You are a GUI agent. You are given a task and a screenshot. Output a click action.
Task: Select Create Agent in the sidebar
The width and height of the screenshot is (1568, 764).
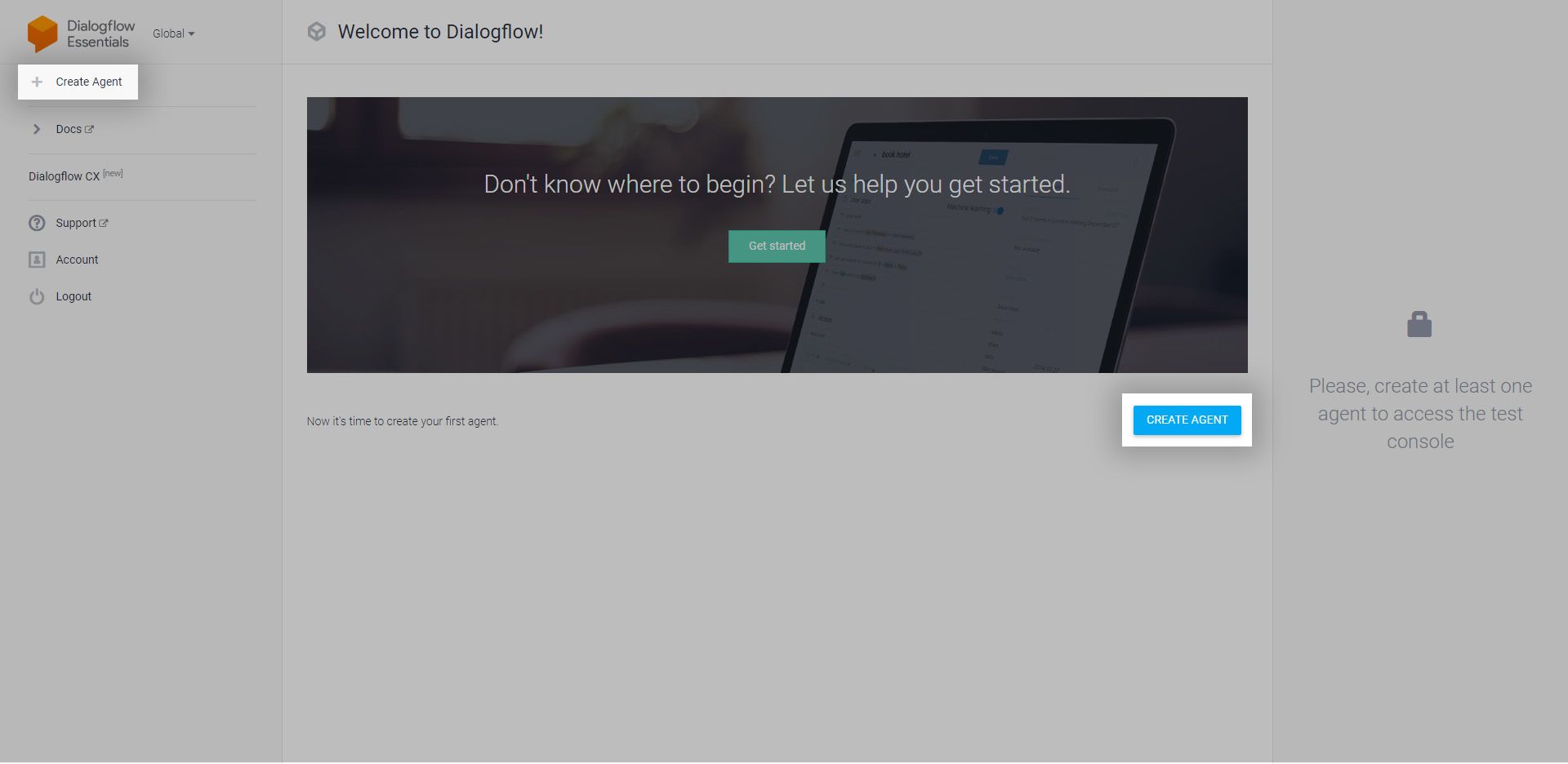88,82
